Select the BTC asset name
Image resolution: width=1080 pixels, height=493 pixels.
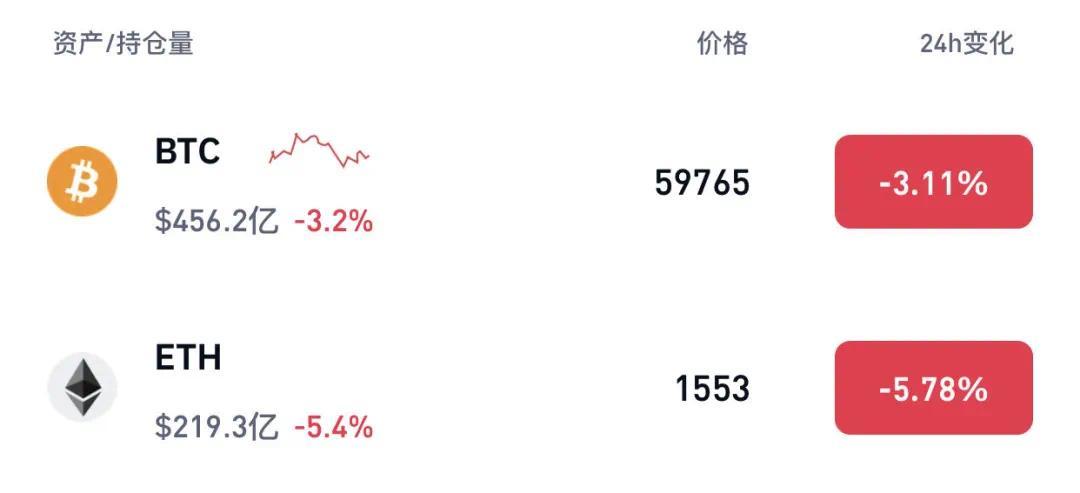pos(187,151)
